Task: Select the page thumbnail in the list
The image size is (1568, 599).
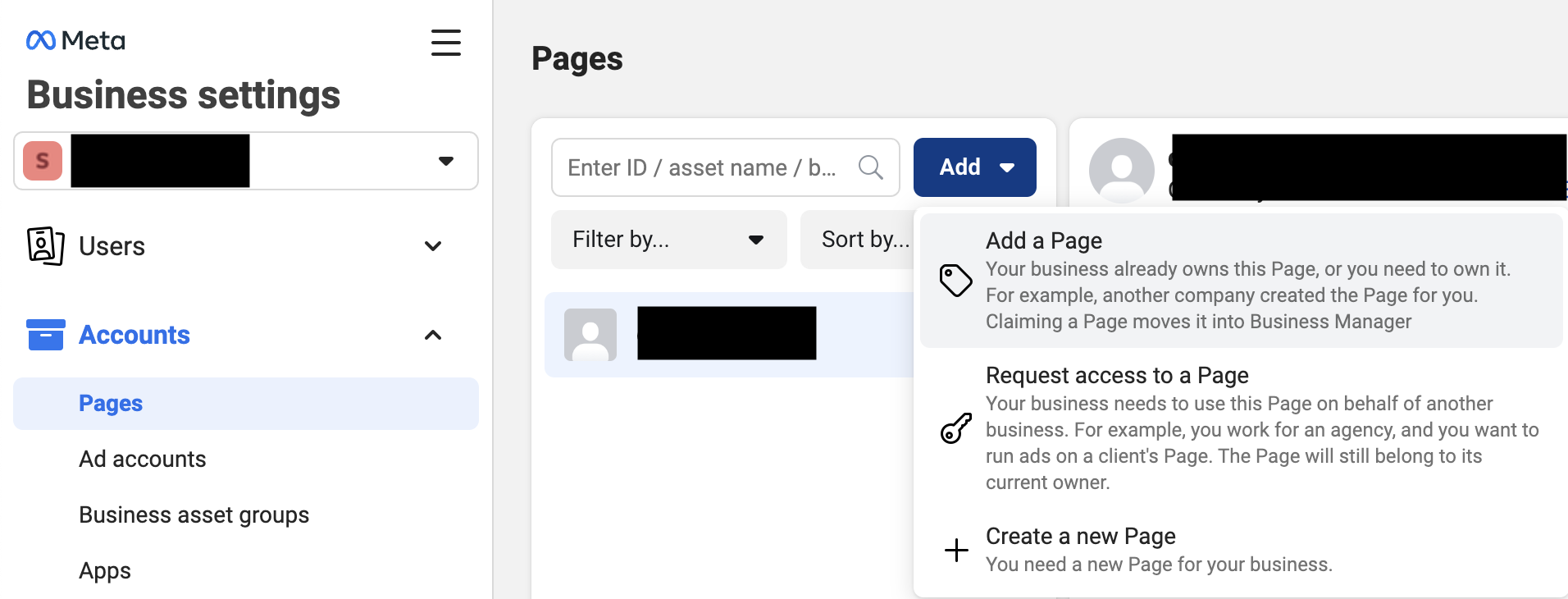Action: point(590,335)
